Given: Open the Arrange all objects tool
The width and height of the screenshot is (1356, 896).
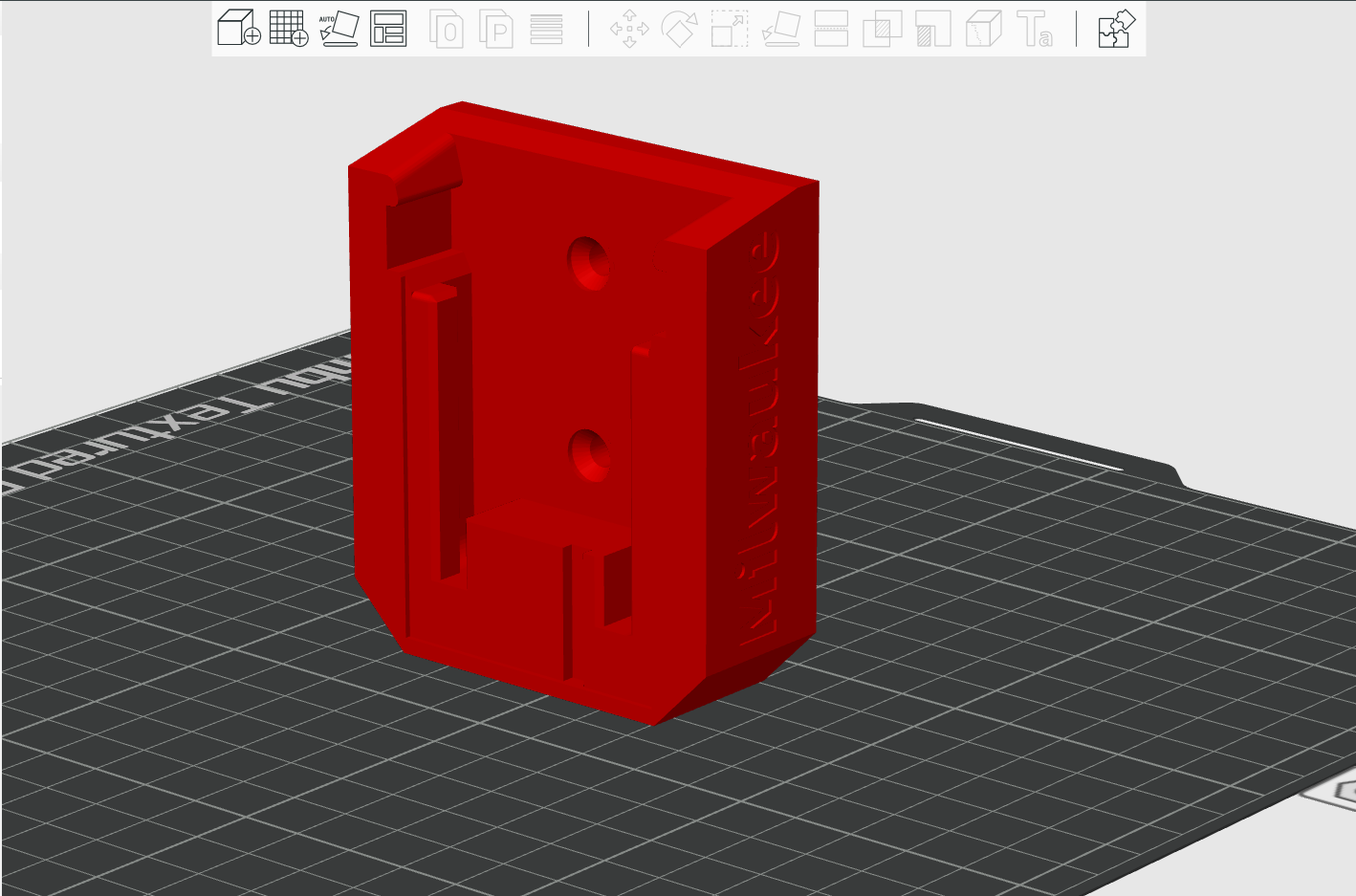Looking at the screenshot, I should pos(388,29).
